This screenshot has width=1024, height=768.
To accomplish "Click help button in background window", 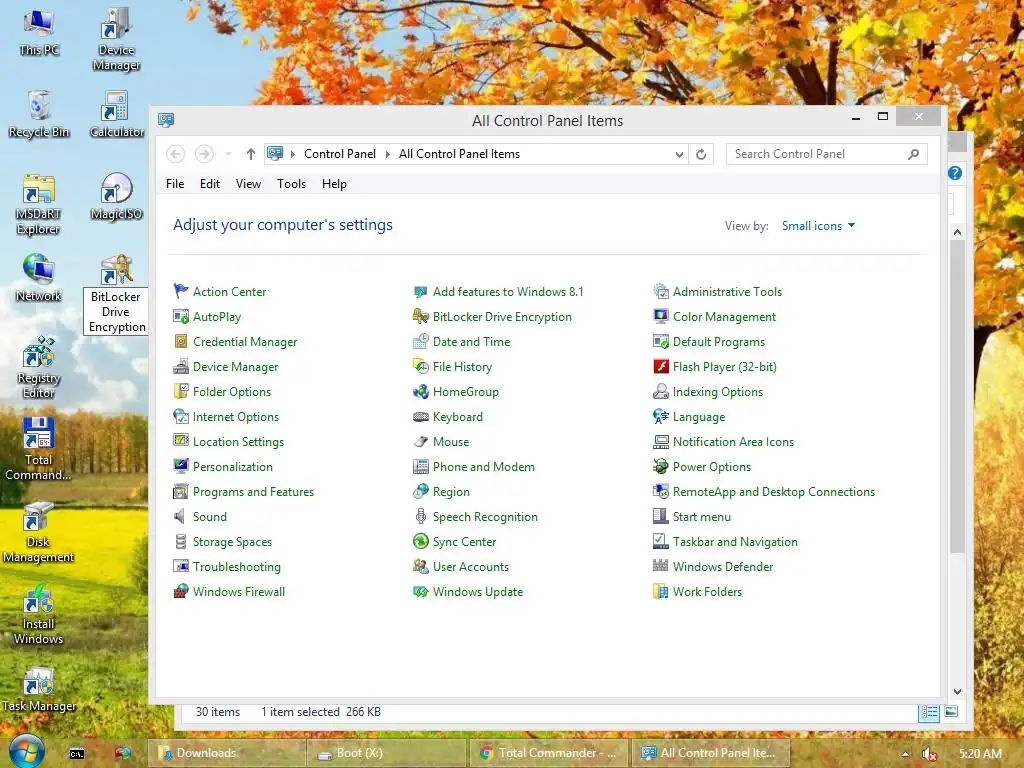I will click(x=955, y=173).
